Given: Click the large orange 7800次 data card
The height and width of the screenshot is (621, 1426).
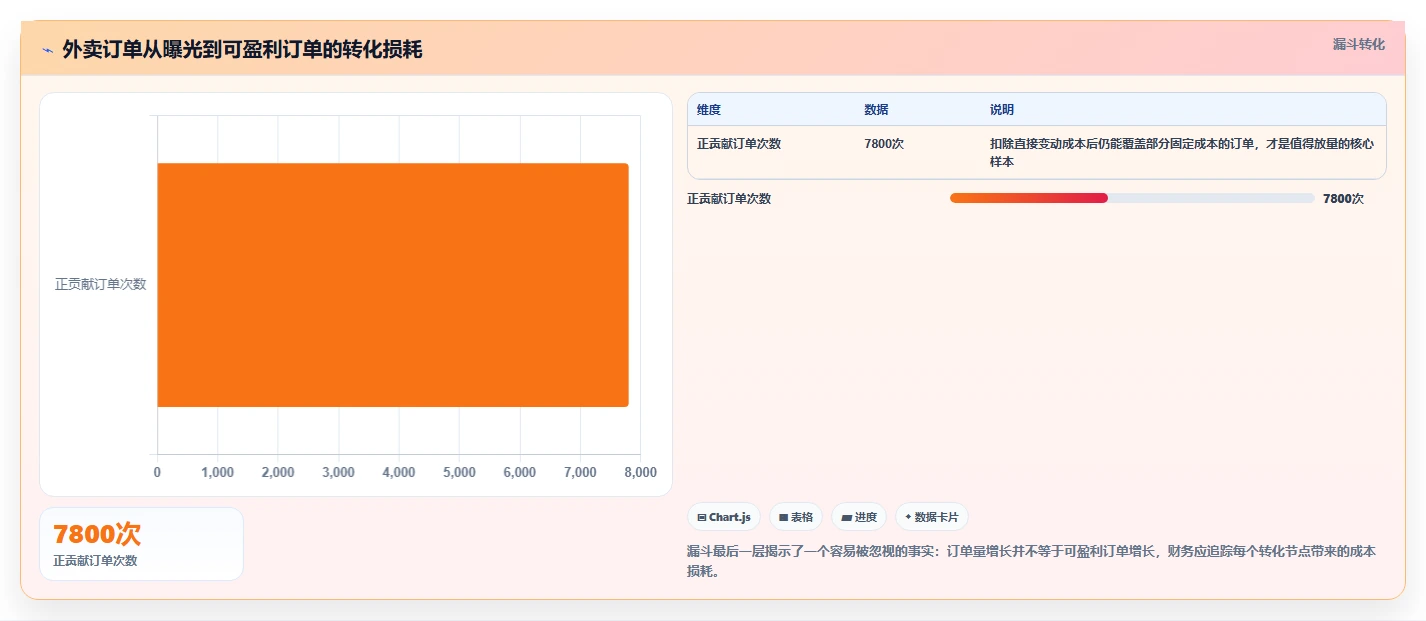Looking at the screenshot, I should click(141, 544).
